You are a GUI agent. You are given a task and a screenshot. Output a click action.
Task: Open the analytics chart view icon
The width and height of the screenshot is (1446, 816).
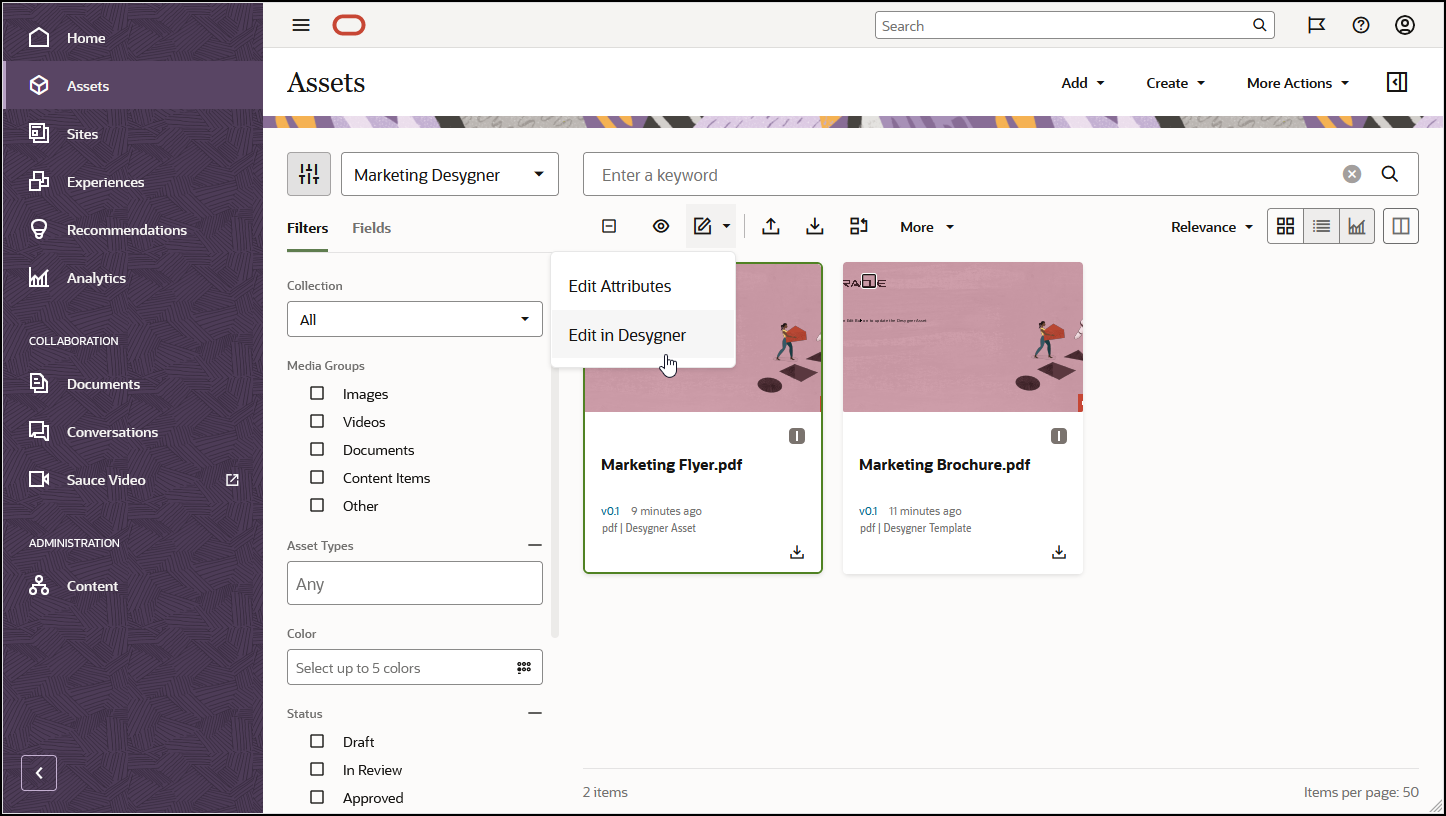(1356, 226)
